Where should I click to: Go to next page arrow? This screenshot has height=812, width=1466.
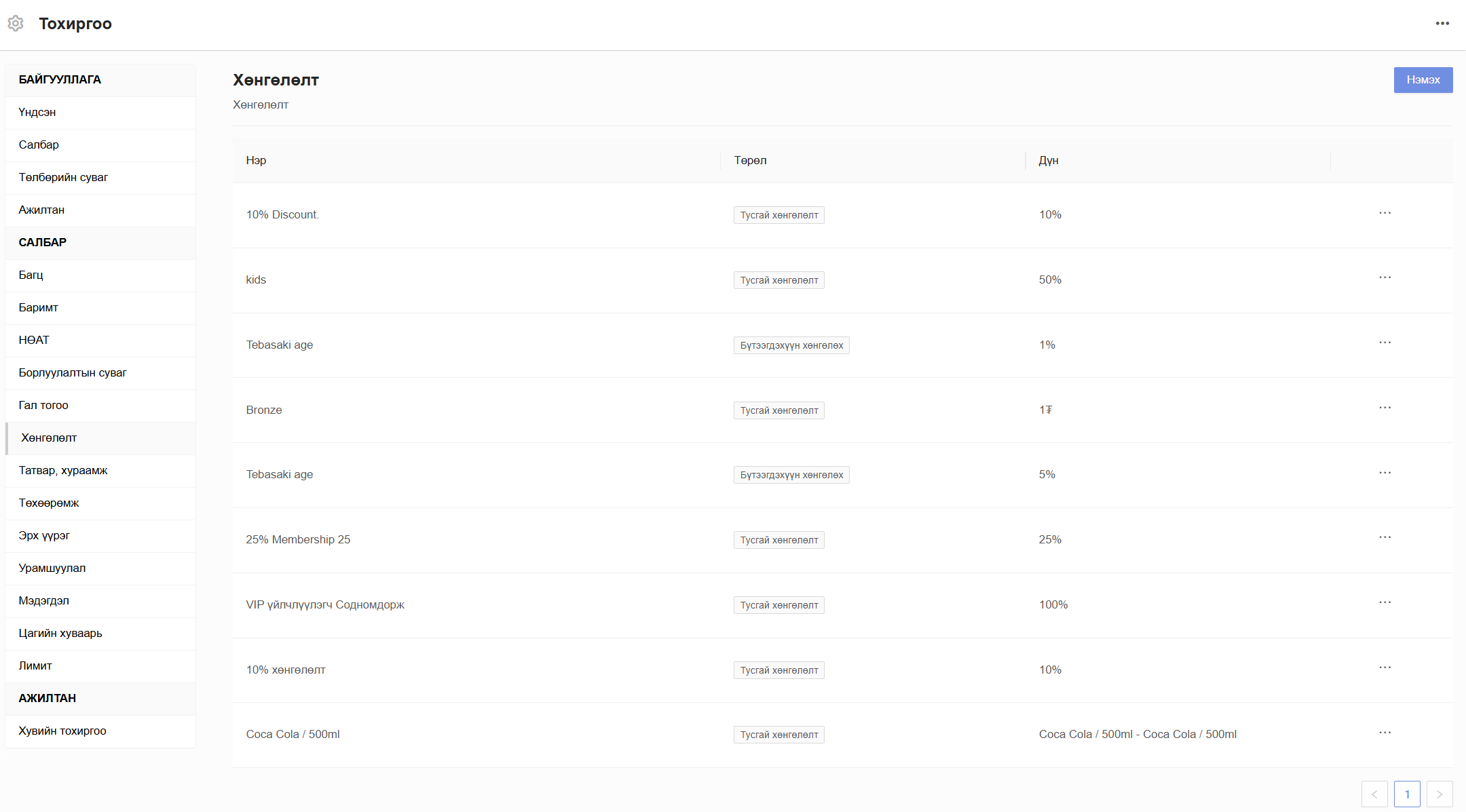click(1439, 794)
